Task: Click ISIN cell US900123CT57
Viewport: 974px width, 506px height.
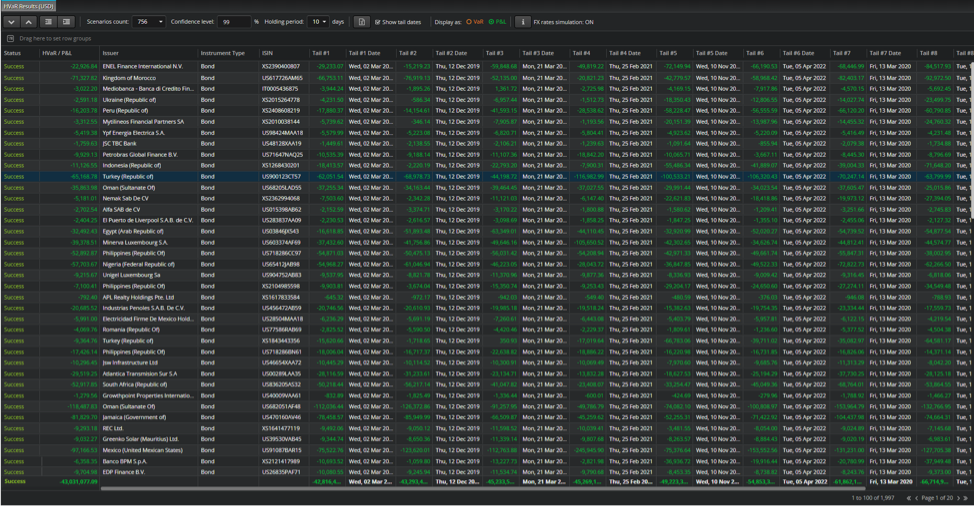Action: tap(284, 176)
